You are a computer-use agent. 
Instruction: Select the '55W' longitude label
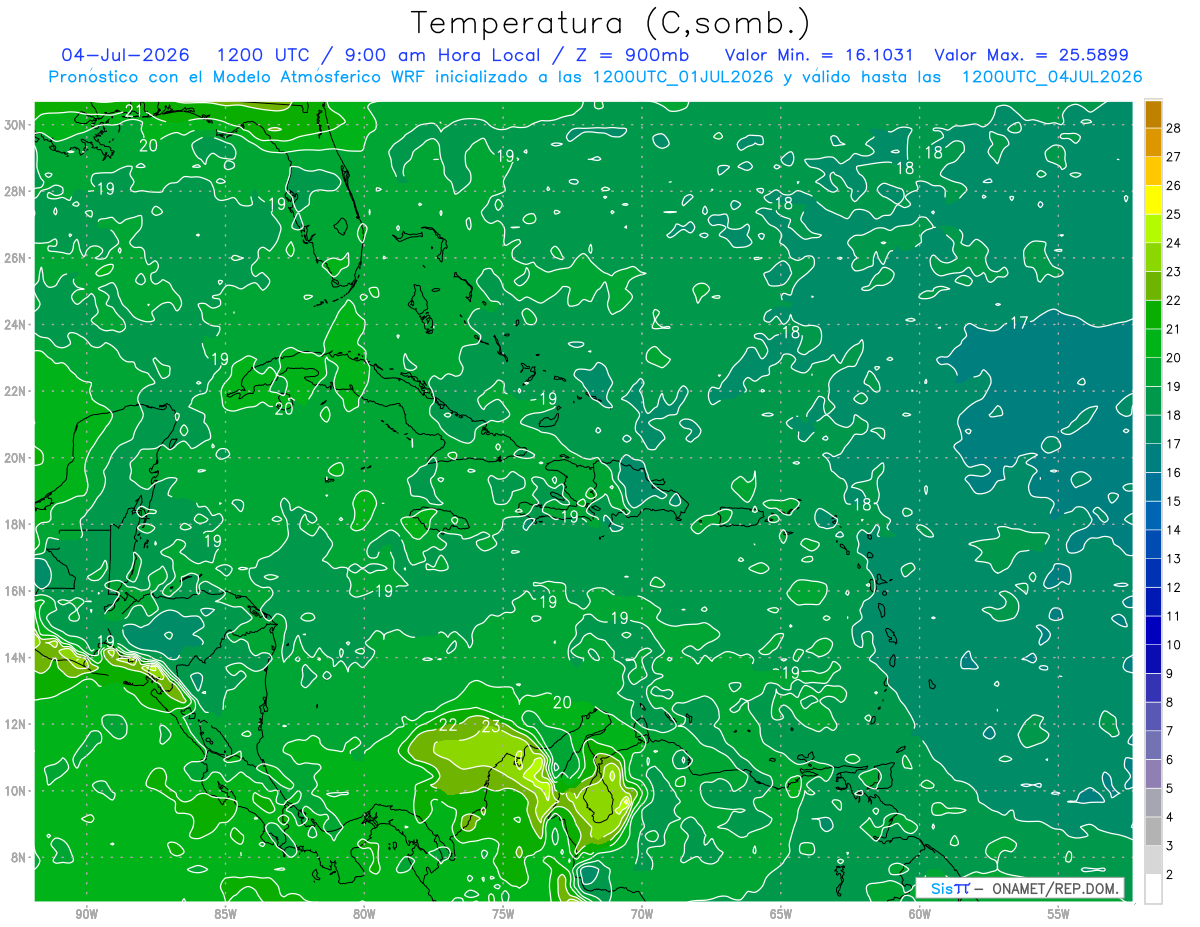pos(1059,914)
